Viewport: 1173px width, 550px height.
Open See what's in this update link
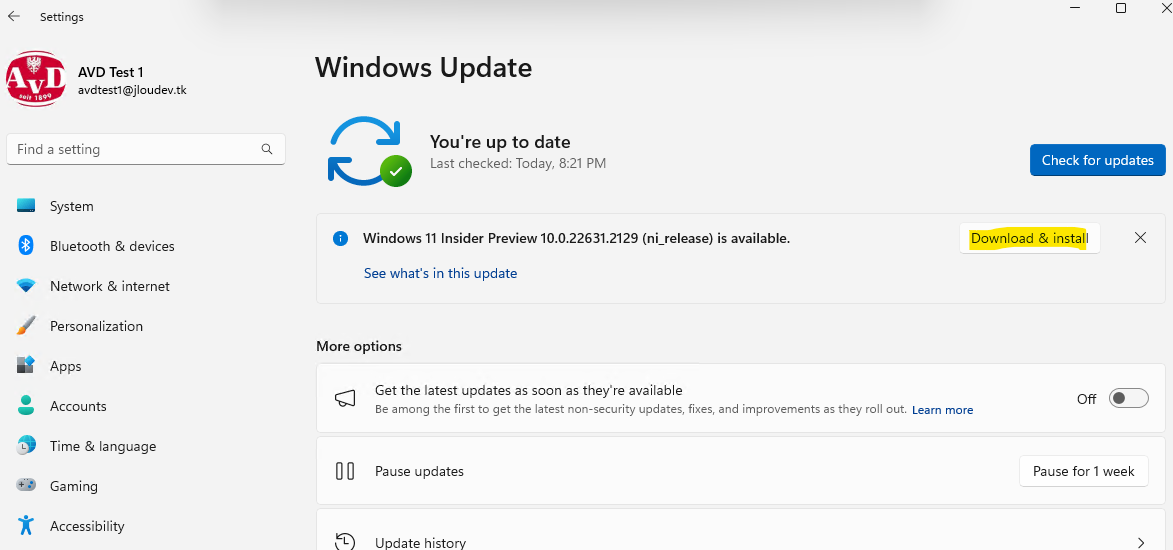pyautogui.click(x=441, y=273)
